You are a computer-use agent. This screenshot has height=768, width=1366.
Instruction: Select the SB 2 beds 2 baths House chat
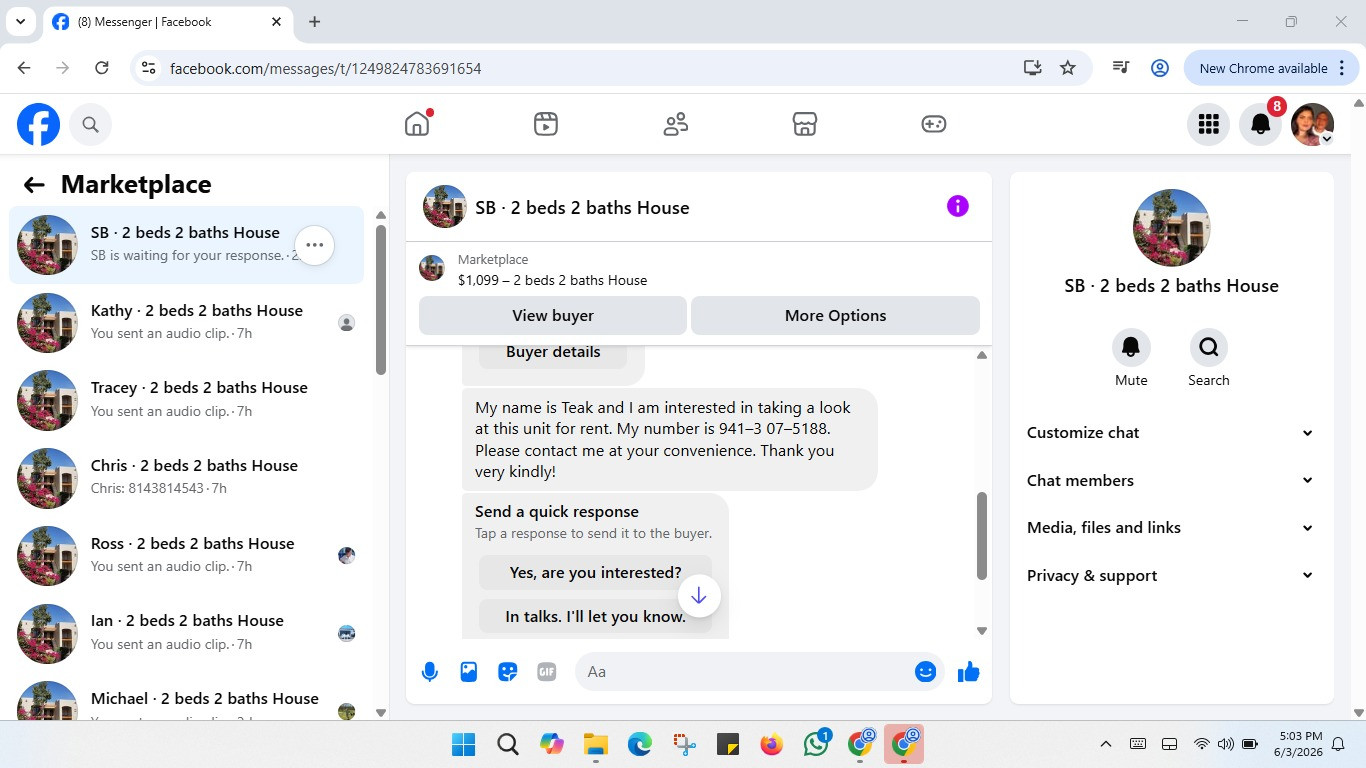point(186,245)
